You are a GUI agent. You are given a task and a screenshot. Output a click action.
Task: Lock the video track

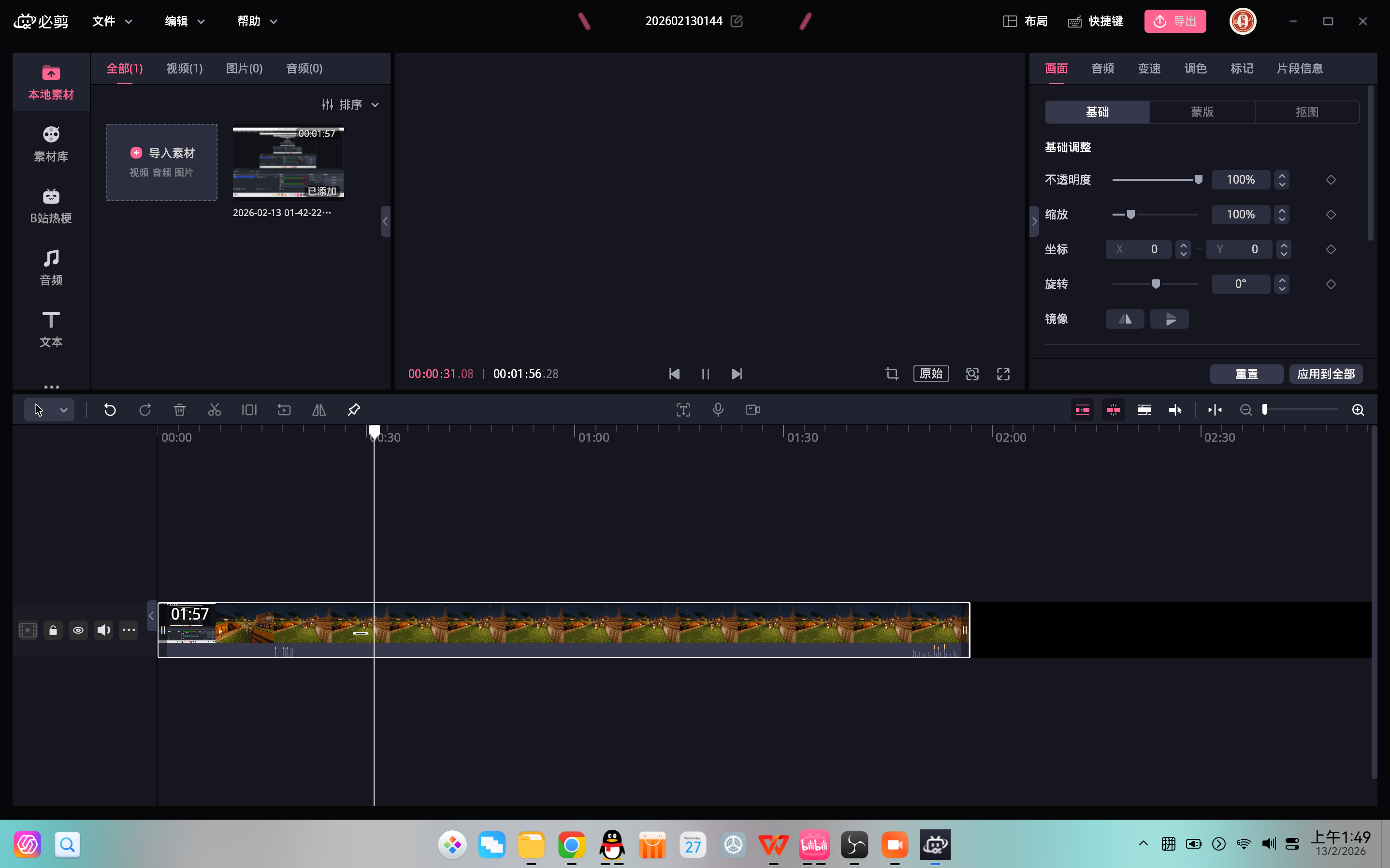(53, 630)
